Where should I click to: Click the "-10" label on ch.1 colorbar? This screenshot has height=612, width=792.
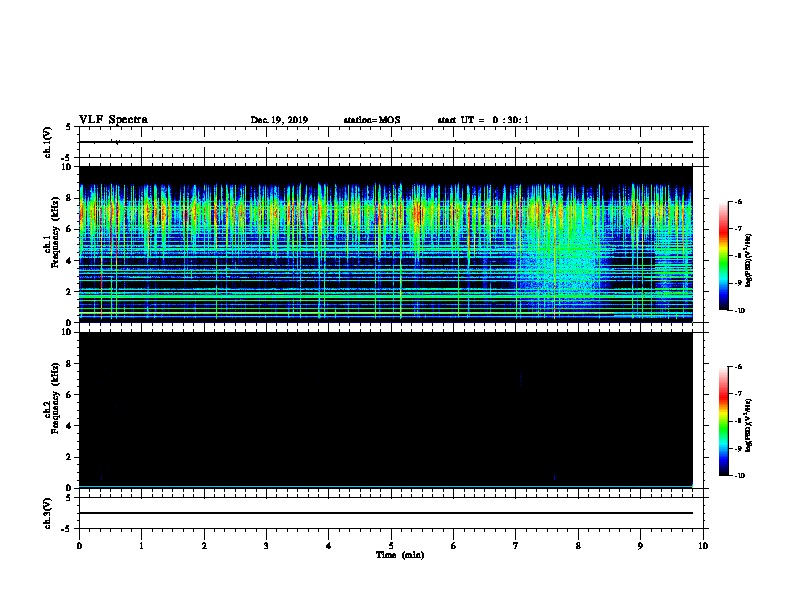tap(739, 311)
